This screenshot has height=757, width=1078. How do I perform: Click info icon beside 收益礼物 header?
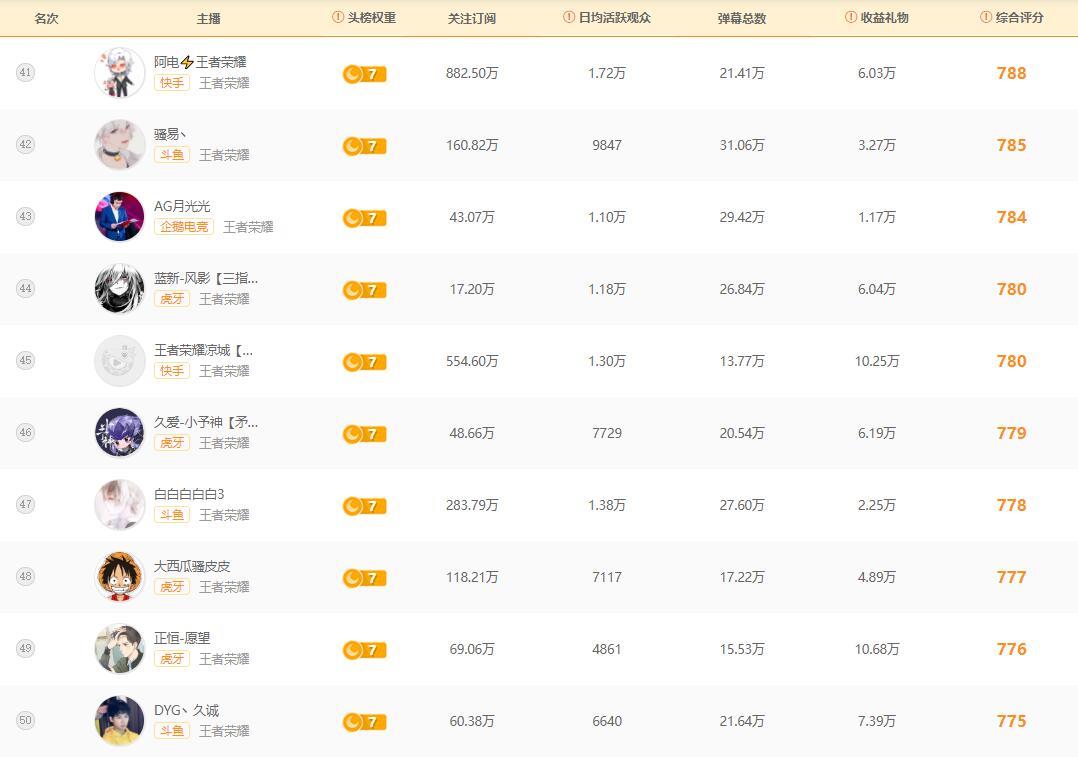point(851,18)
